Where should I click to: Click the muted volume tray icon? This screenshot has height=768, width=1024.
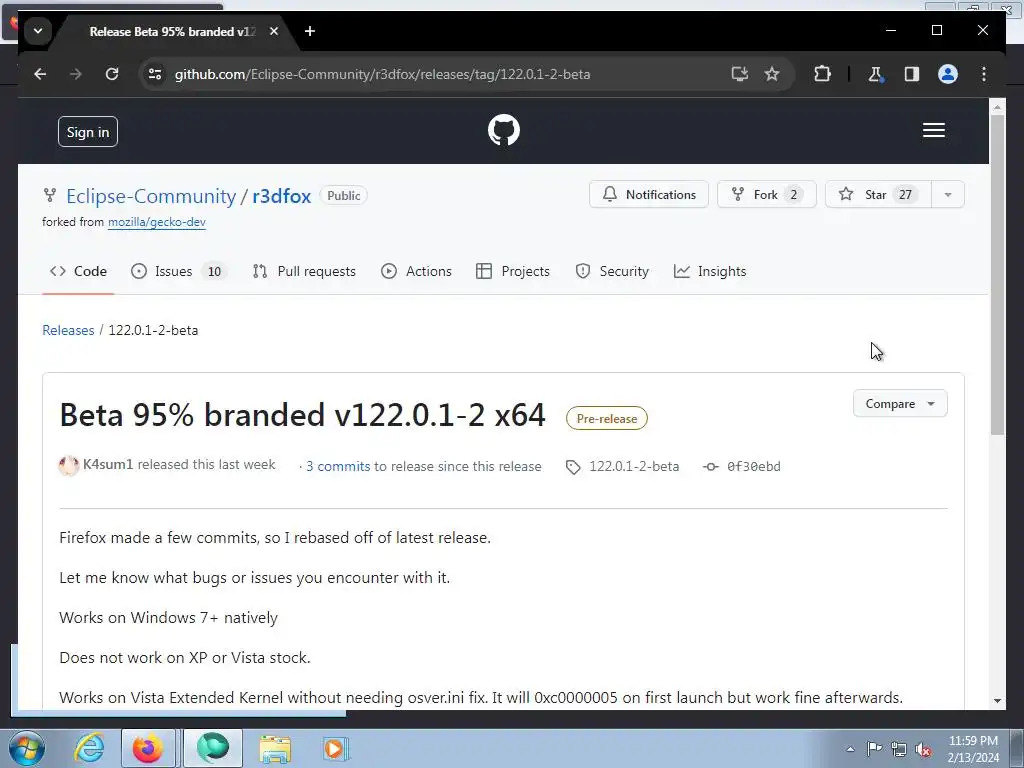tap(923, 749)
